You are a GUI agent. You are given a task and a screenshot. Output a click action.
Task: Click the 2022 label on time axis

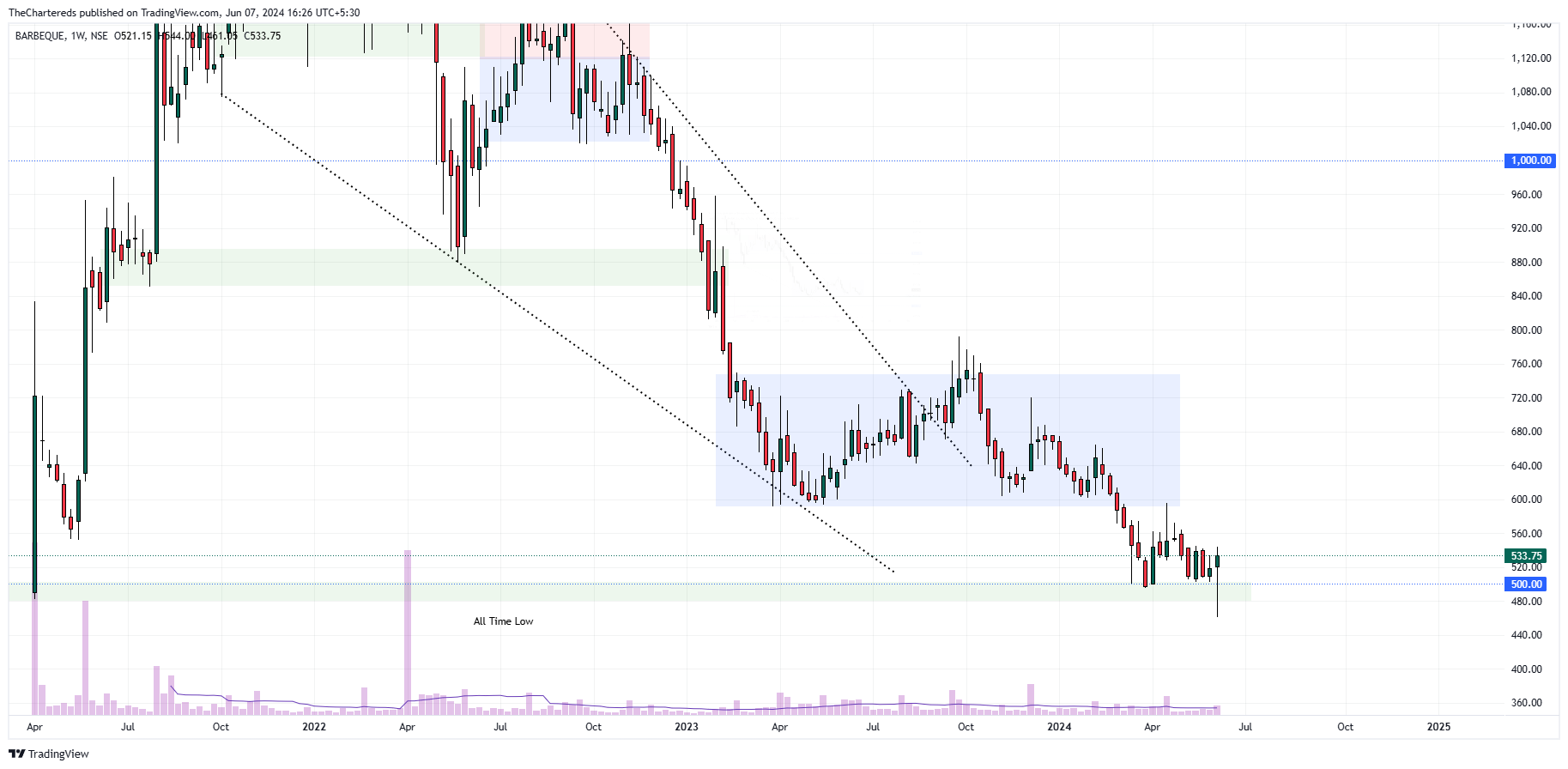(x=314, y=727)
